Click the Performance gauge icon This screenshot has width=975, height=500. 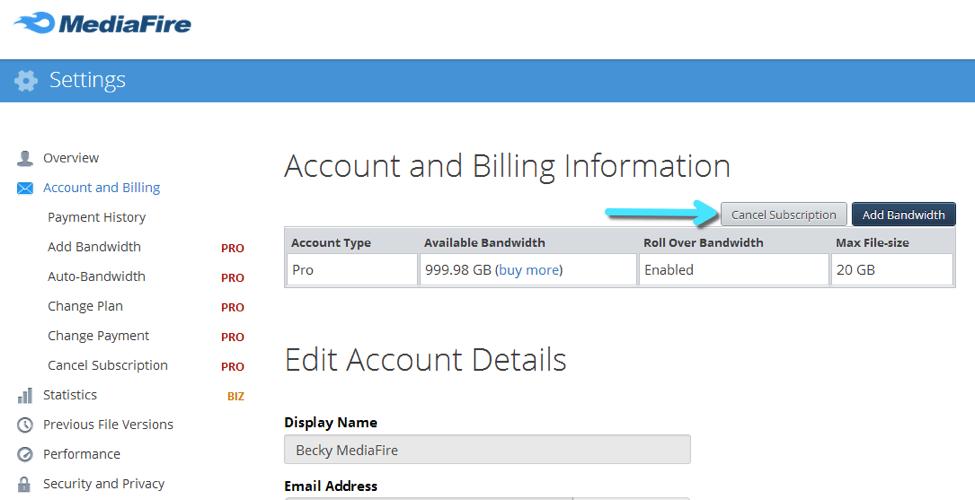(25, 454)
